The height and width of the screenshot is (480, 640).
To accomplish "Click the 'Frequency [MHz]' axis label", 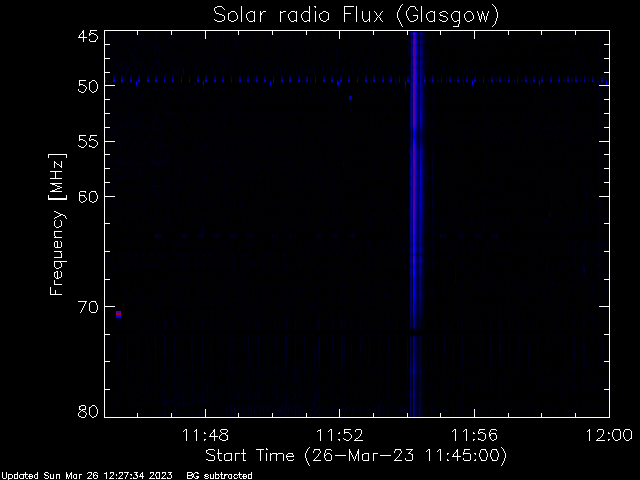I will 57,224.
